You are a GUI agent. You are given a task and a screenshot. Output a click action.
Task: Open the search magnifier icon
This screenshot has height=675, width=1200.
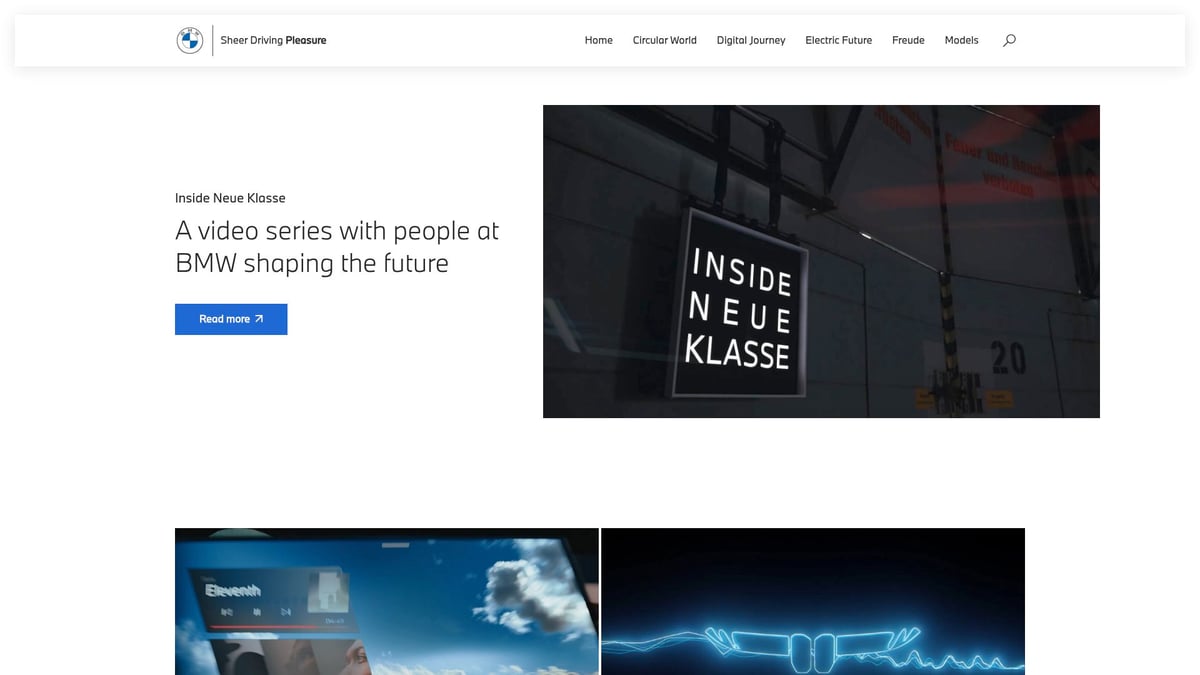pyautogui.click(x=1009, y=40)
